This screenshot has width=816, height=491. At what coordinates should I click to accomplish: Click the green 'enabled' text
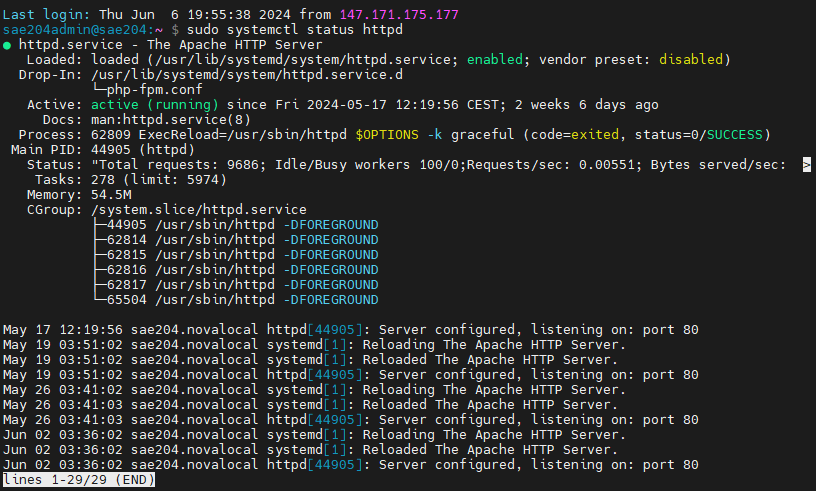pyautogui.click(x=495, y=59)
